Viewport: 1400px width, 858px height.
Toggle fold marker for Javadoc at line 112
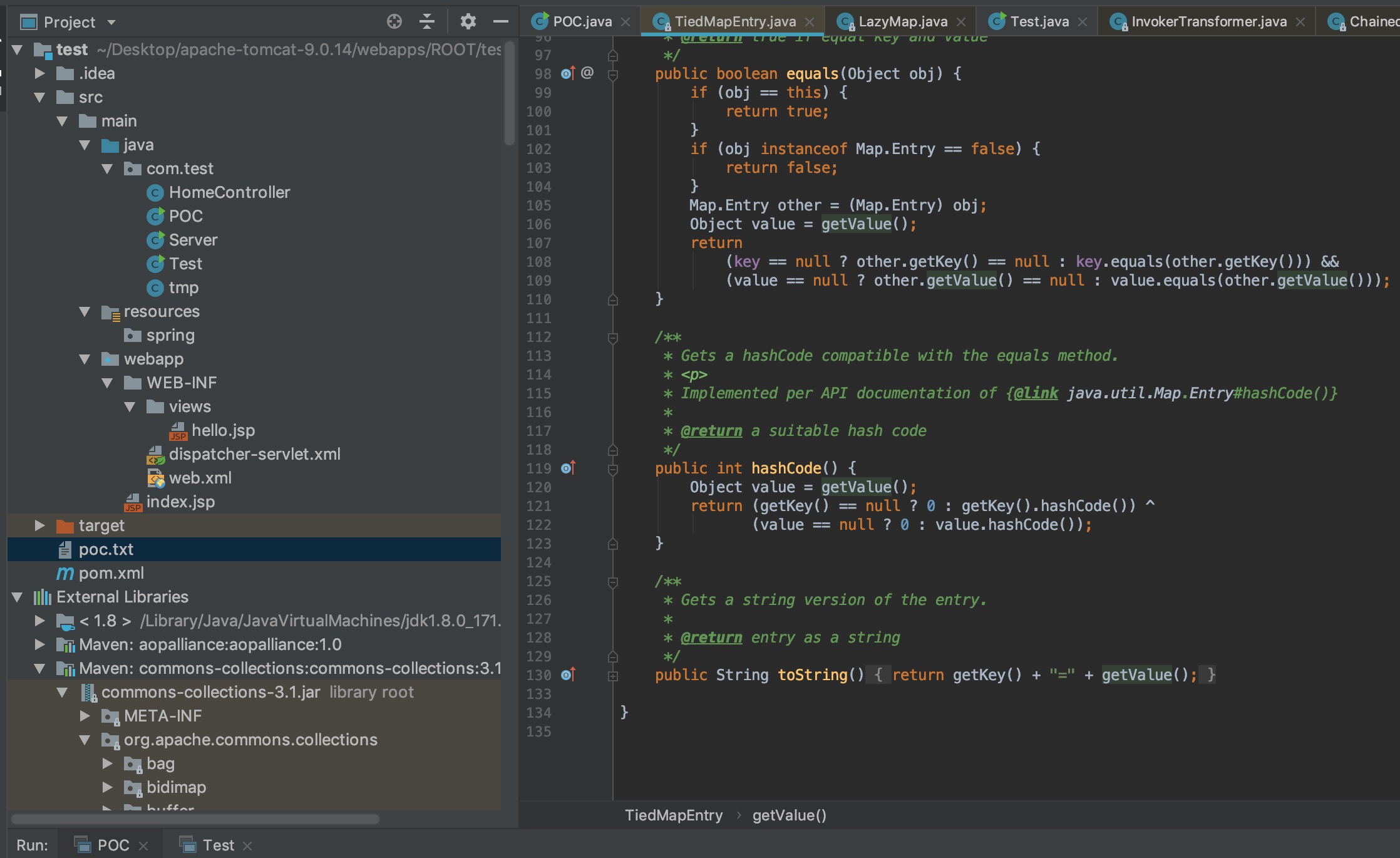[x=613, y=338]
